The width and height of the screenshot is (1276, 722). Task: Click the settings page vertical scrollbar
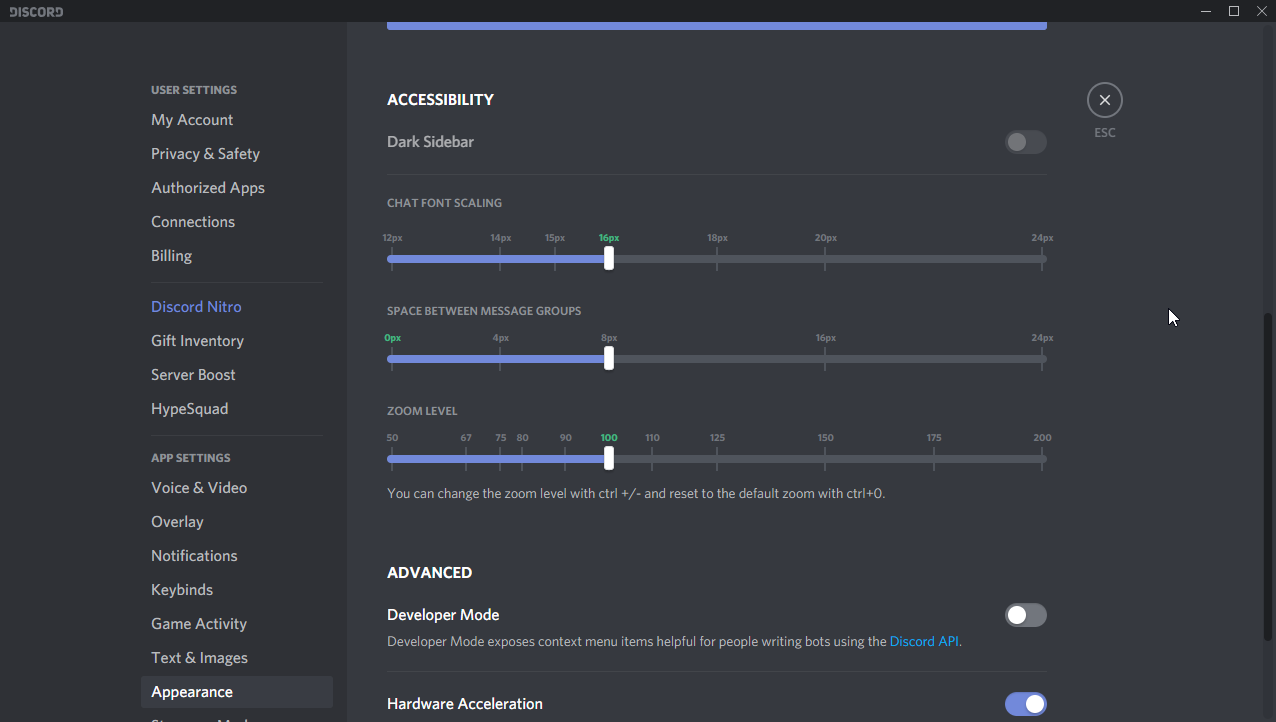(x=1268, y=475)
